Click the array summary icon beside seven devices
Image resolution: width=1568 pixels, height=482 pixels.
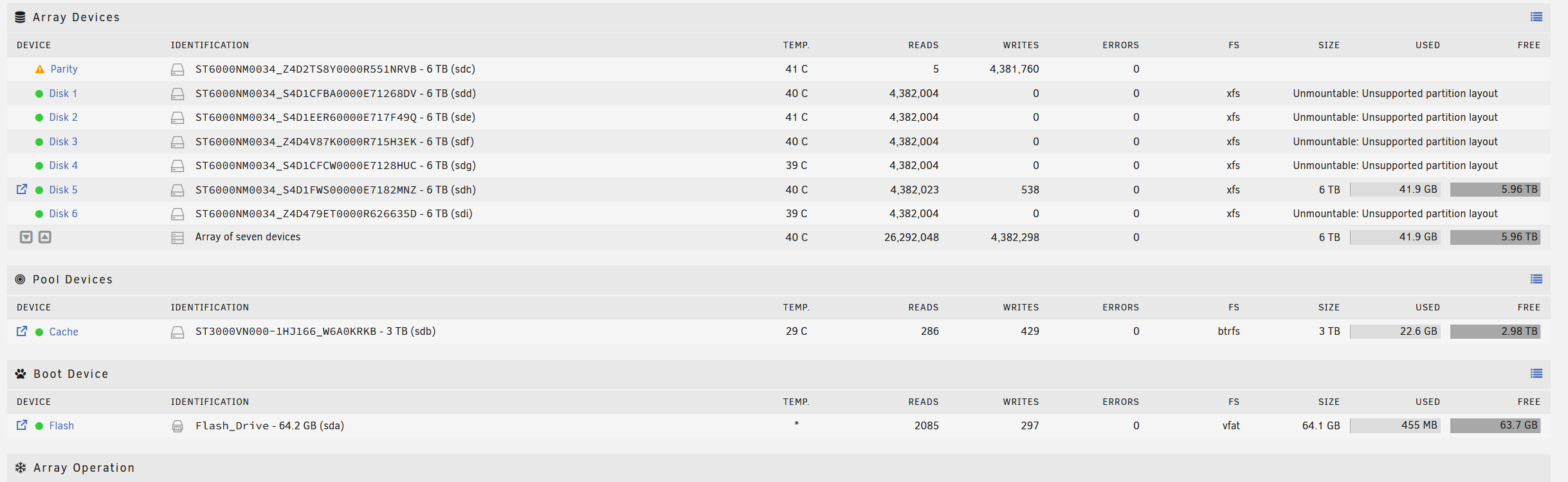tap(178, 238)
